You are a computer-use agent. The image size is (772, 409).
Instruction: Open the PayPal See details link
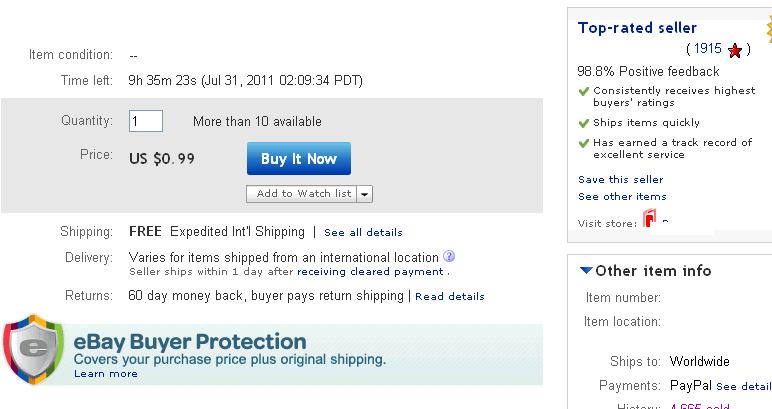743,386
